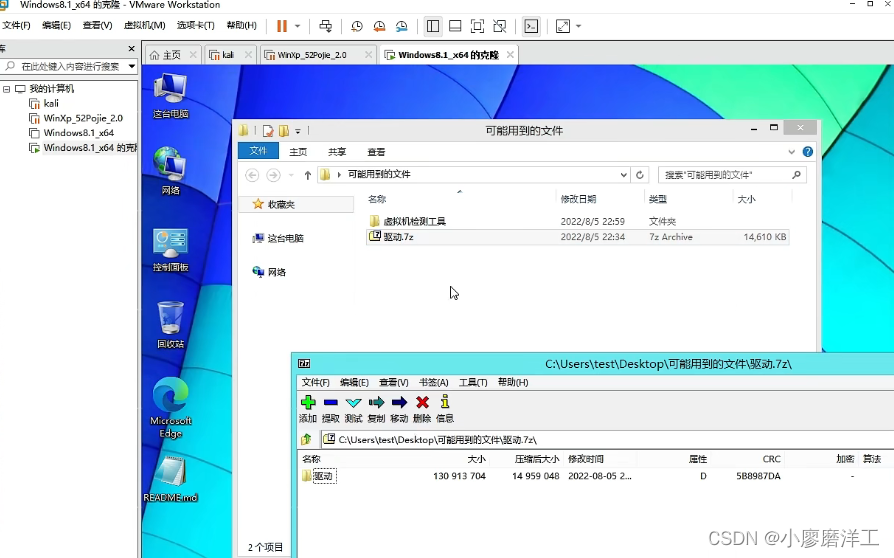Toggle the thumbnail bar view icon
The width and height of the screenshot is (894, 558).
(455, 26)
